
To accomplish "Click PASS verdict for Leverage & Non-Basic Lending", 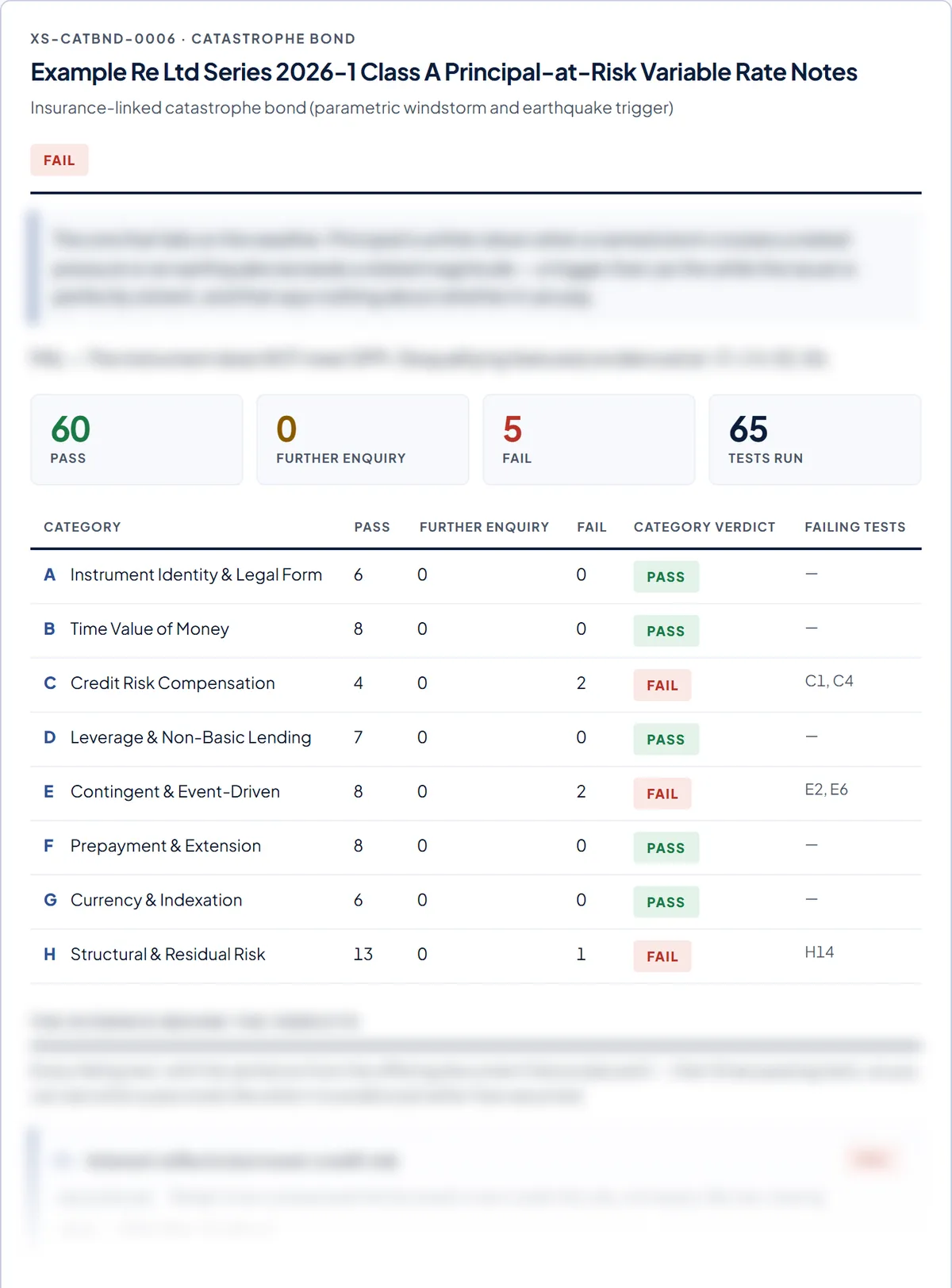I will (x=666, y=740).
